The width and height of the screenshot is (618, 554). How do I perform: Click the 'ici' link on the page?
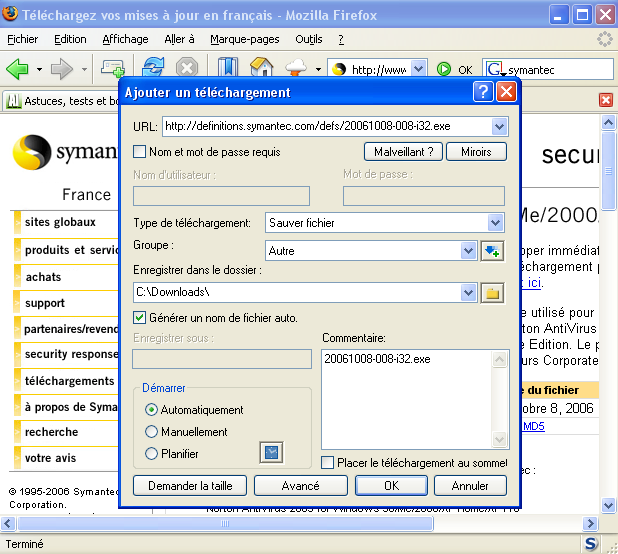[x=534, y=283]
